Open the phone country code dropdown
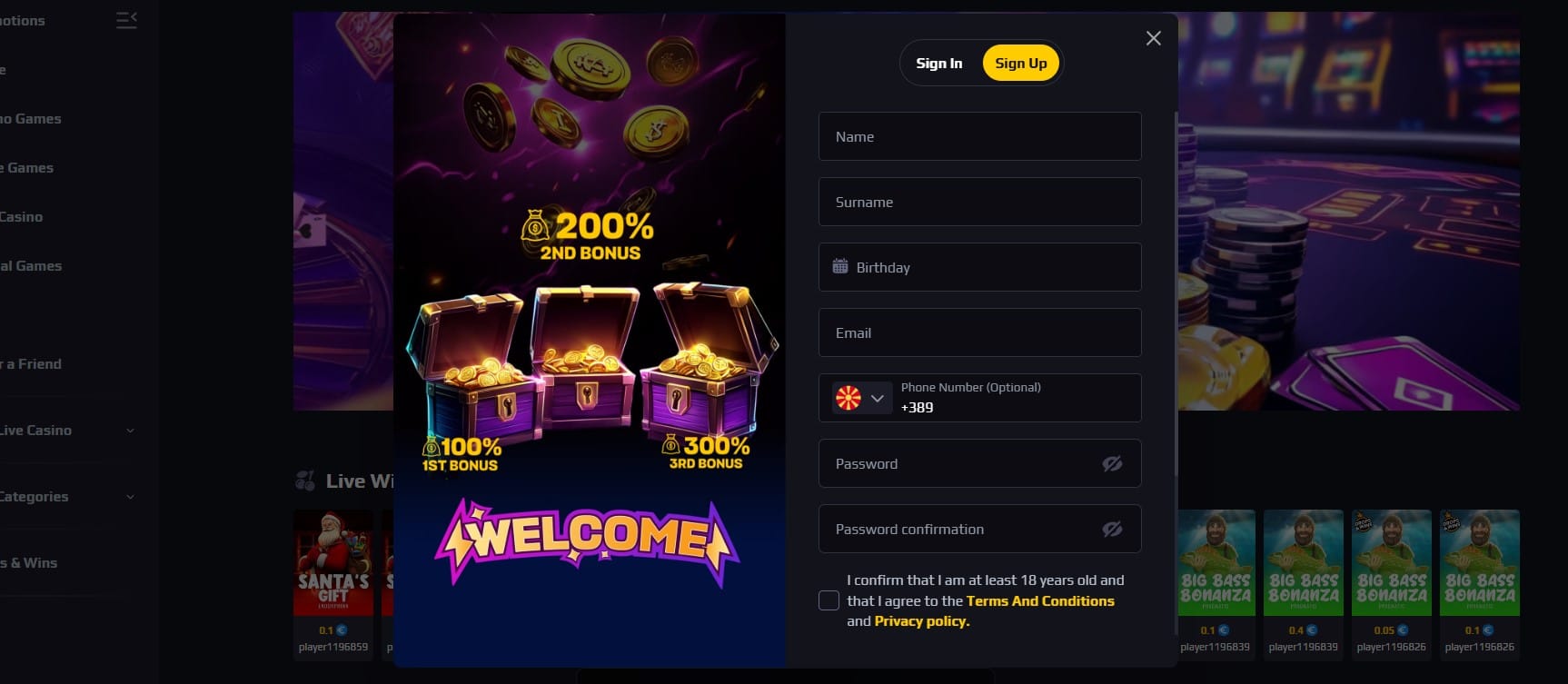1568x684 pixels. [877, 398]
